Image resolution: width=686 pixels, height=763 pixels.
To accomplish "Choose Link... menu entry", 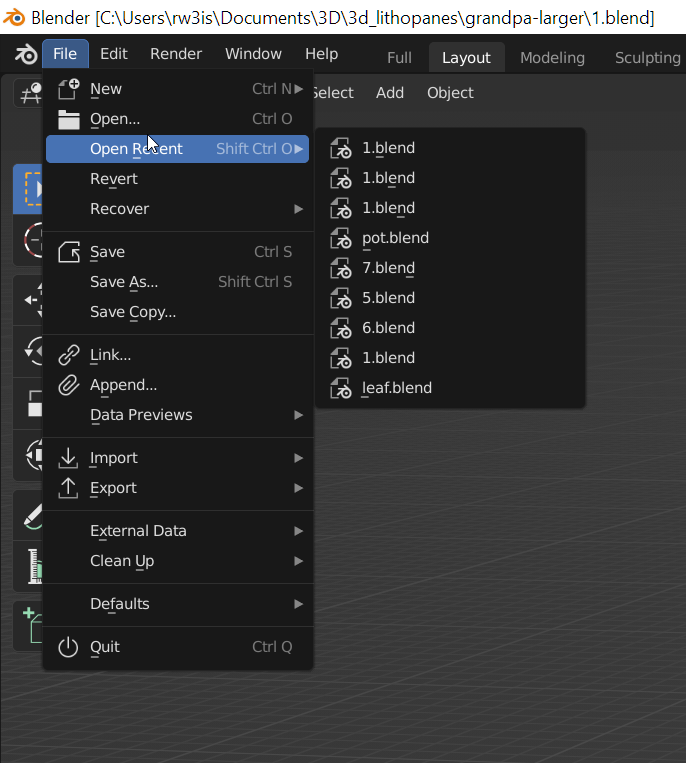I will coord(178,355).
